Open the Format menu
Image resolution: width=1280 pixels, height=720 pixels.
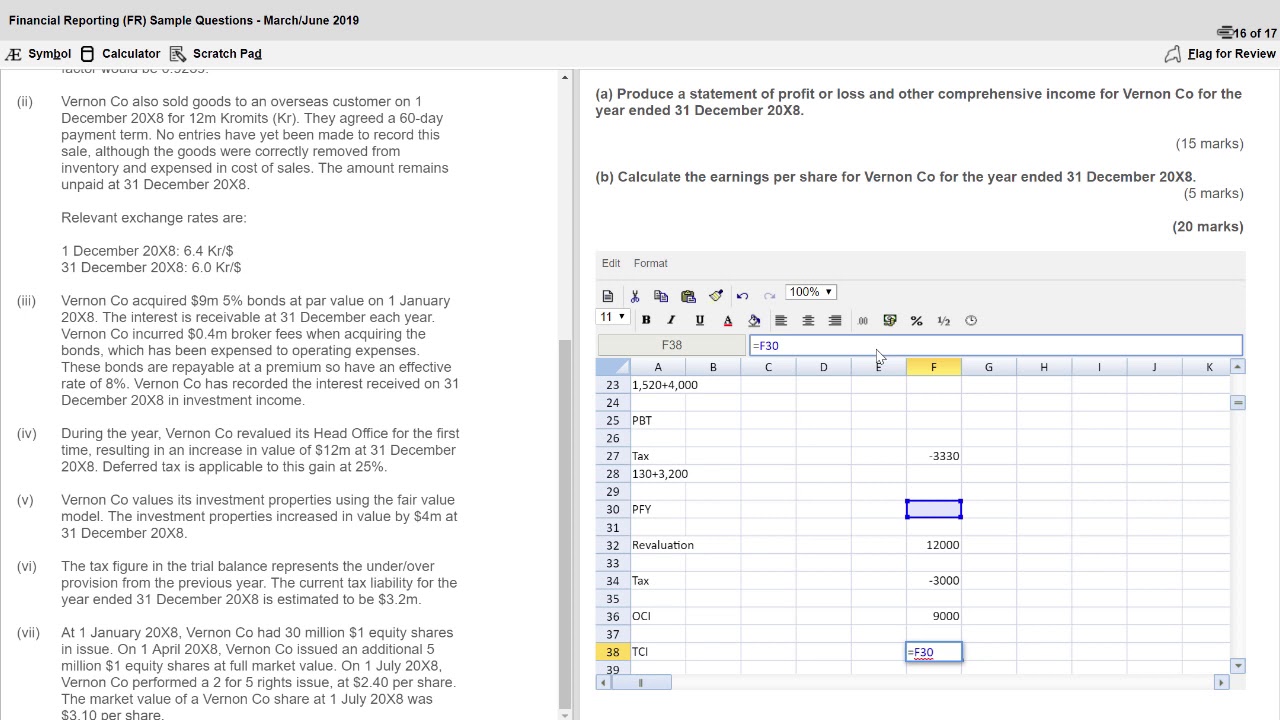650,263
